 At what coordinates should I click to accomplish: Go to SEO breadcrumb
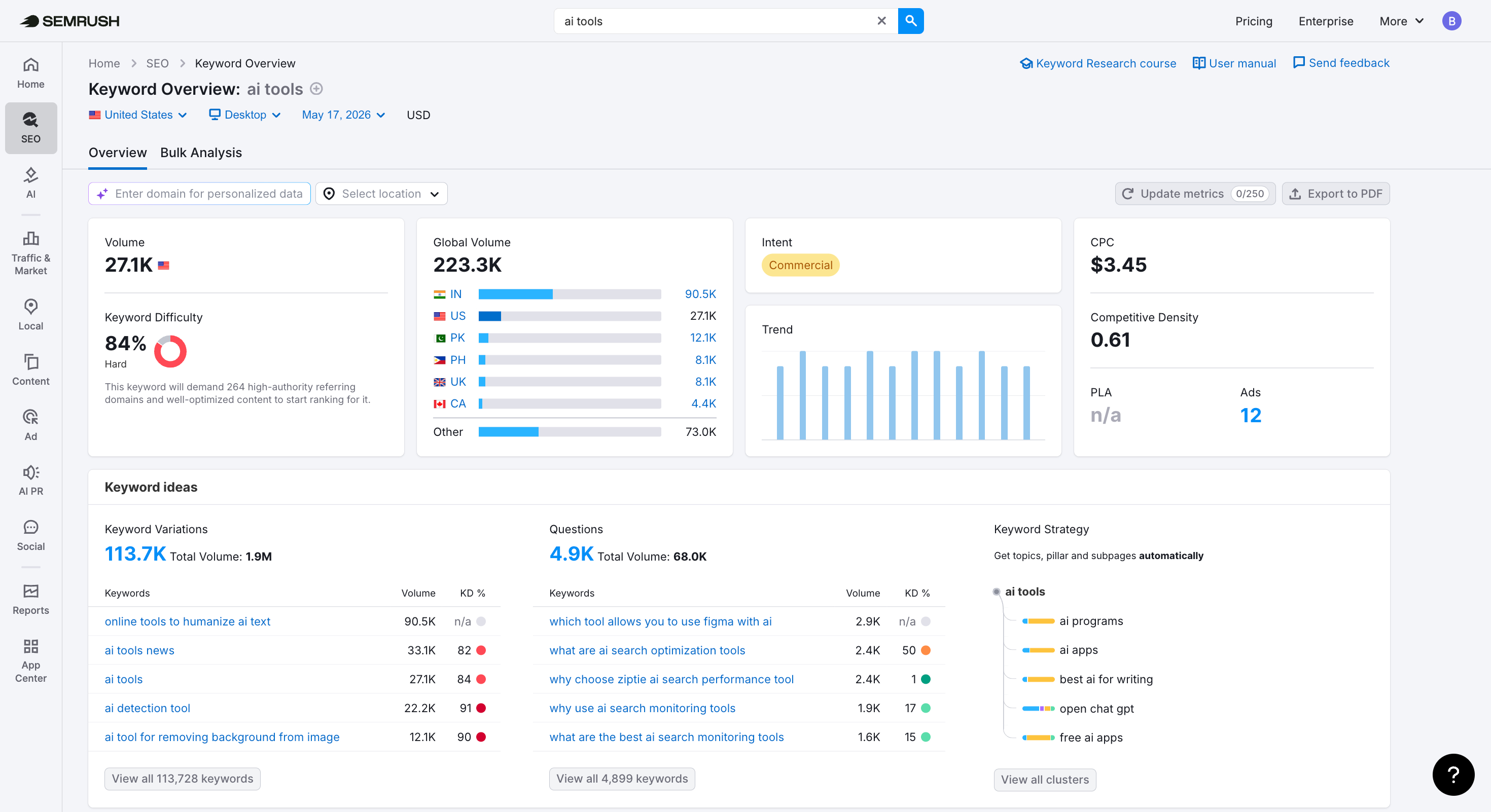tap(157, 64)
